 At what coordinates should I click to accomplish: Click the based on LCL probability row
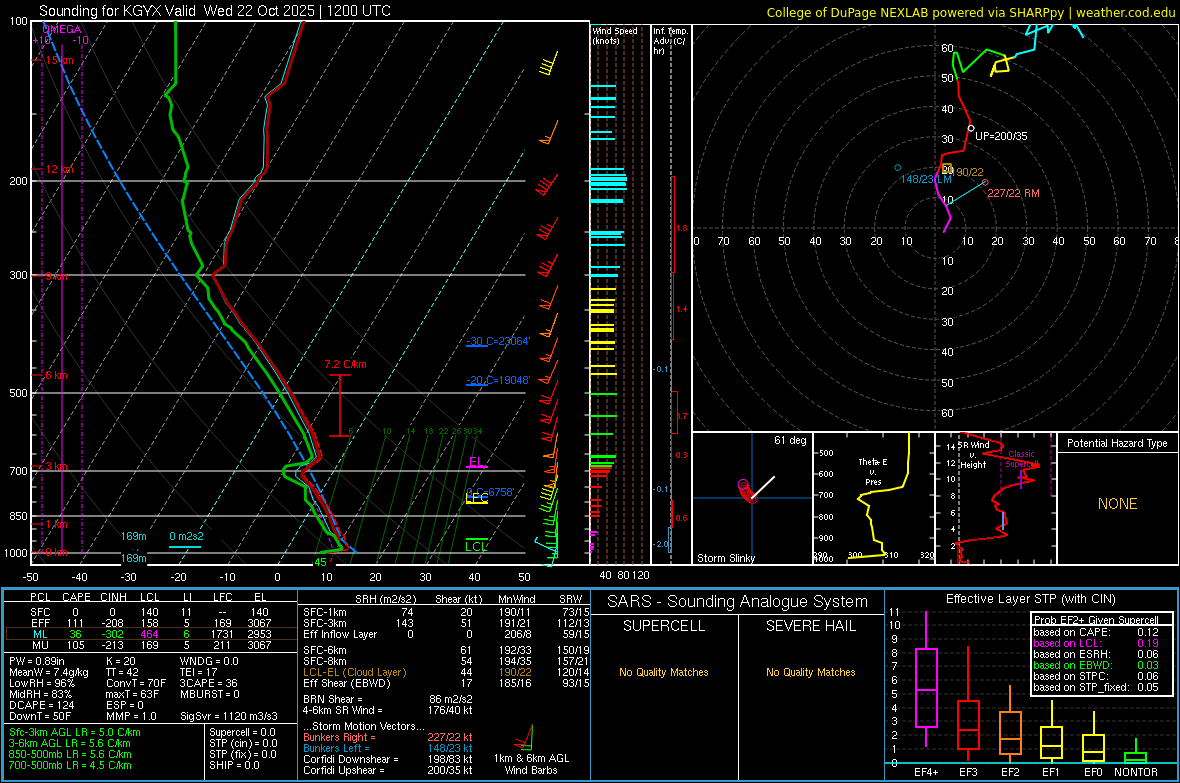click(x=1096, y=644)
